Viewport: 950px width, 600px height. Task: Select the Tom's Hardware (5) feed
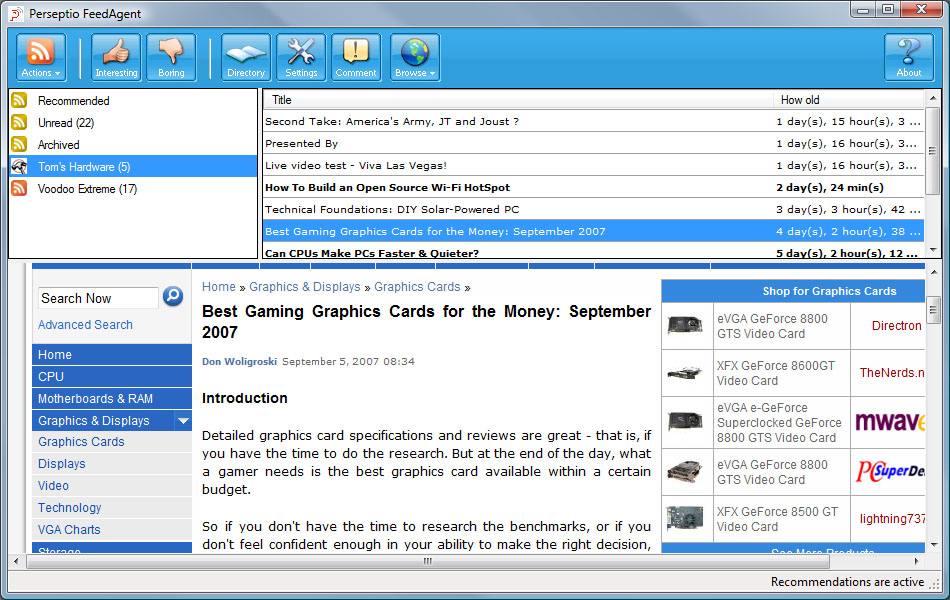click(x=133, y=167)
